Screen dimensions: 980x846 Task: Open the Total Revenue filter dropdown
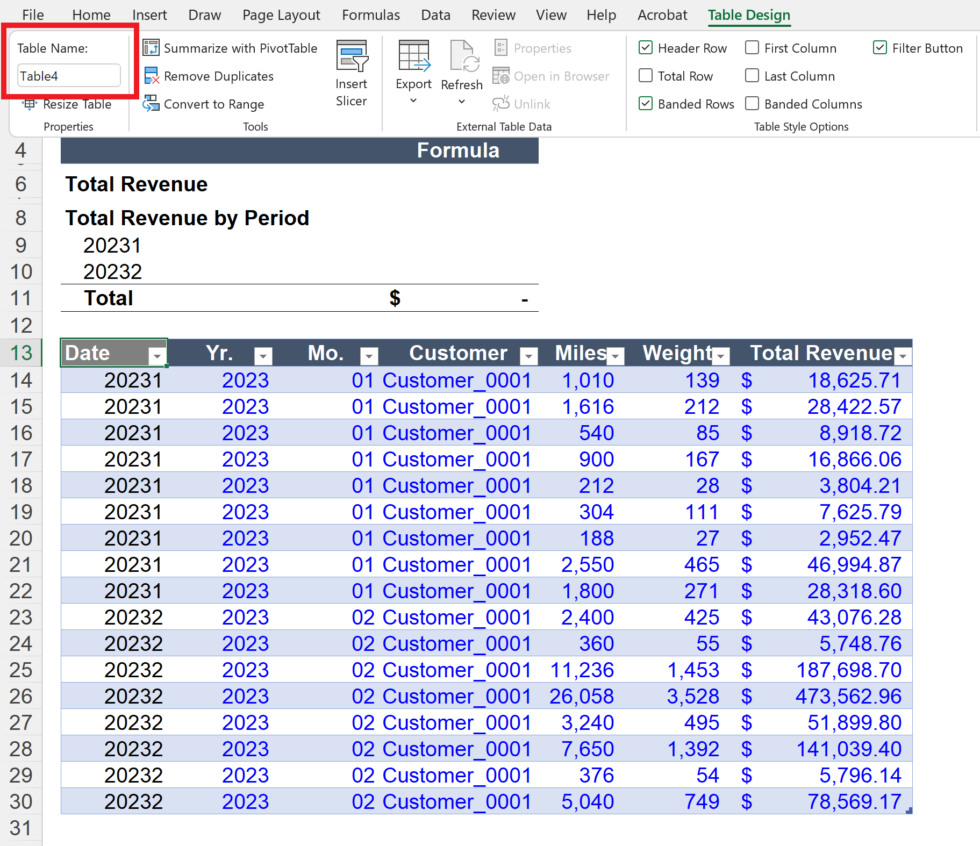coord(903,356)
